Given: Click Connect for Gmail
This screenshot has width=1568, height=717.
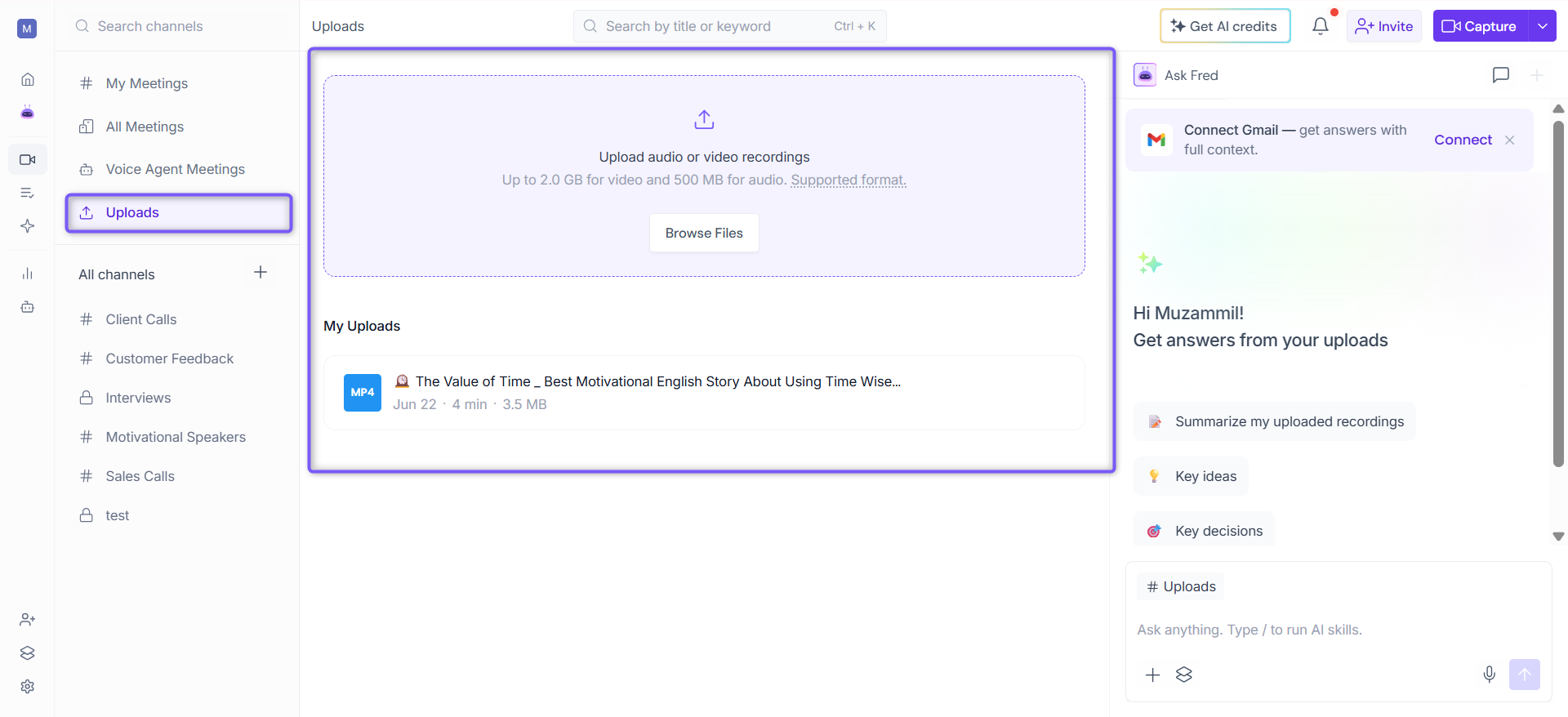Looking at the screenshot, I should 1463,140.
